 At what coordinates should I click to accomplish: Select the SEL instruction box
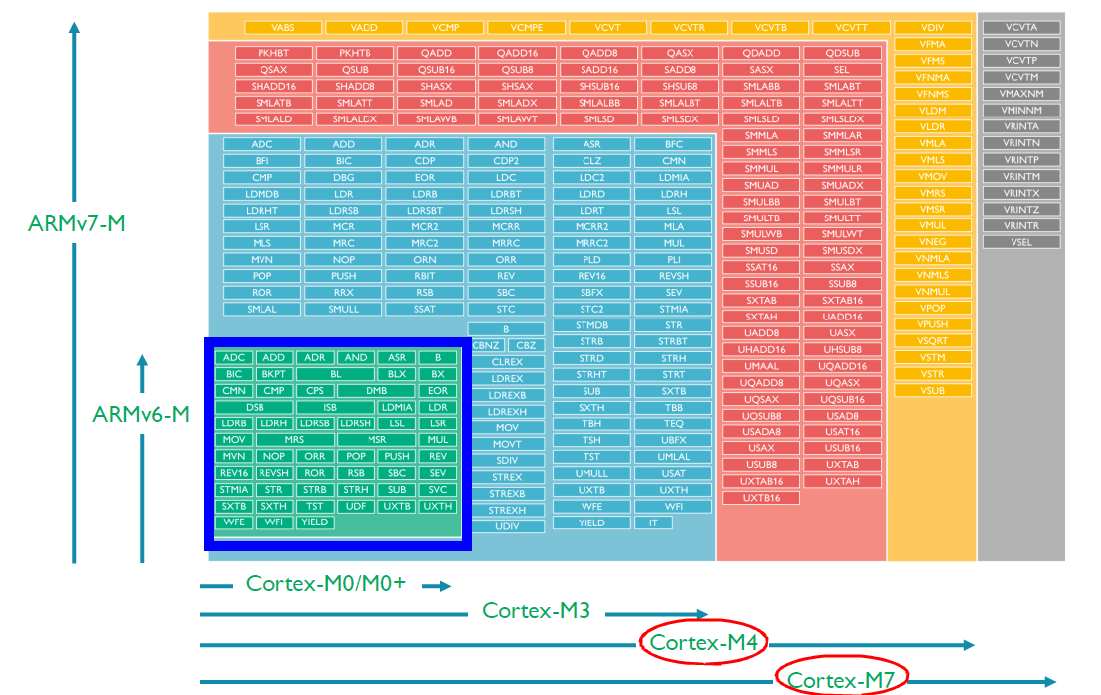(842, 70)
